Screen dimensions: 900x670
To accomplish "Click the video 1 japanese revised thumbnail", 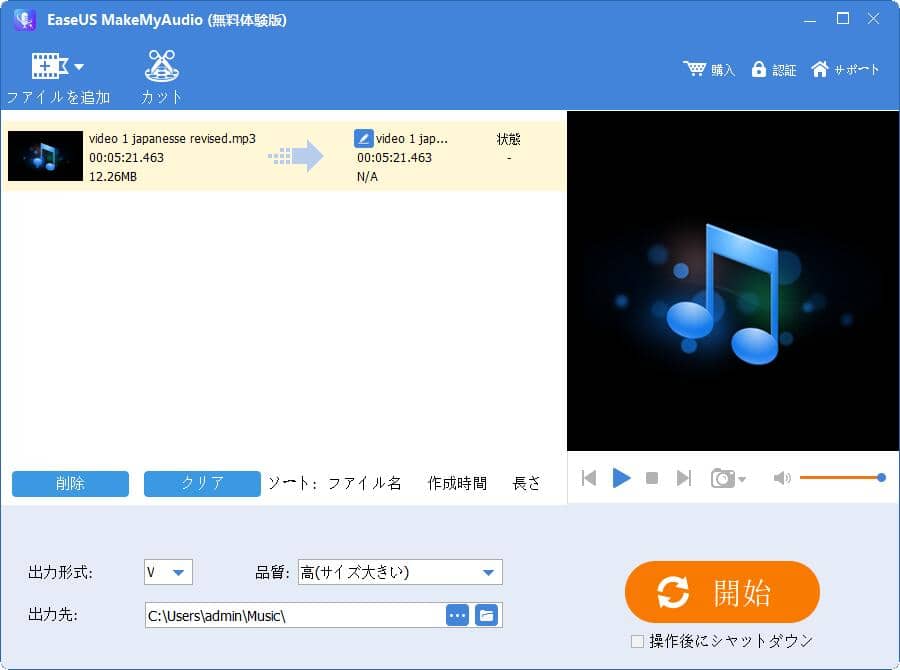I will [44, 156].
